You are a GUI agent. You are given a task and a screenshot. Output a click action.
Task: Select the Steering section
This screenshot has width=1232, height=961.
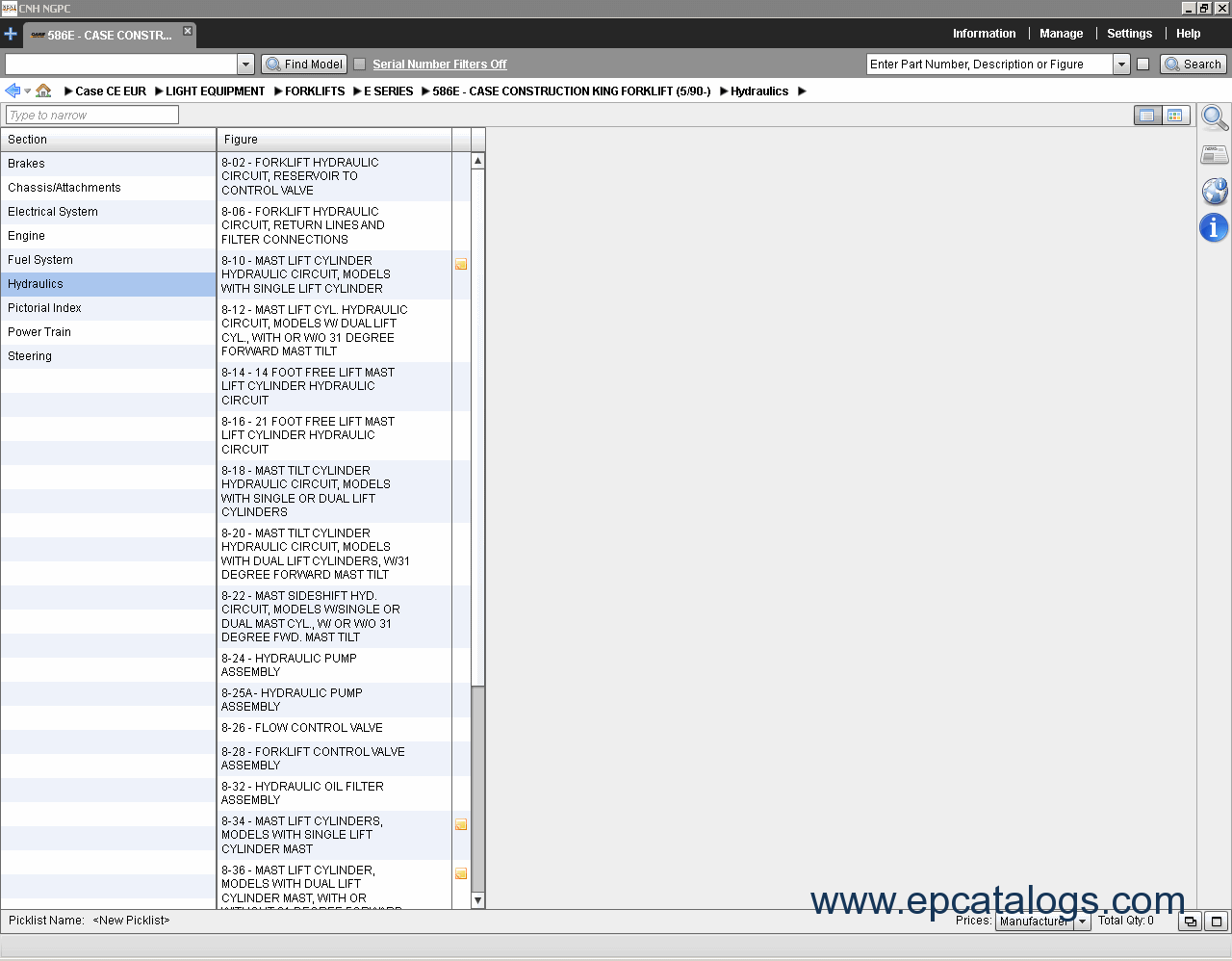pyautogui.click(x=109, y=356)
